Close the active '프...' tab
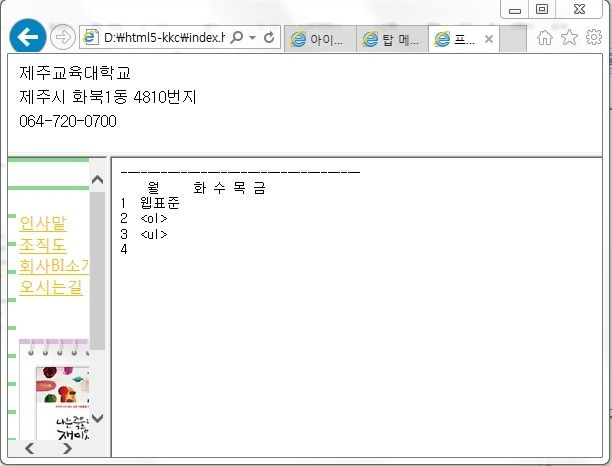 tap(489, 39)
